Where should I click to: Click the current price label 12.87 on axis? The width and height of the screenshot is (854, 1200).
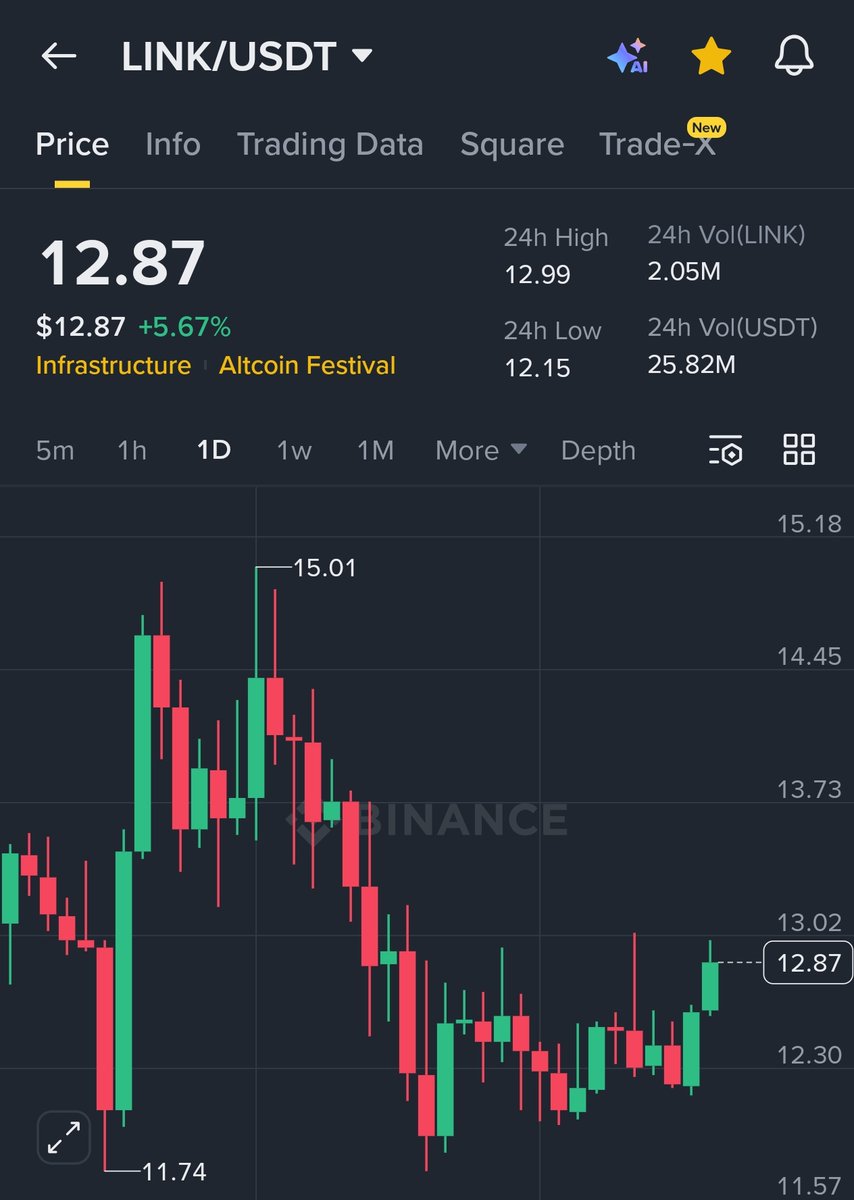click(x=808, y=963)
